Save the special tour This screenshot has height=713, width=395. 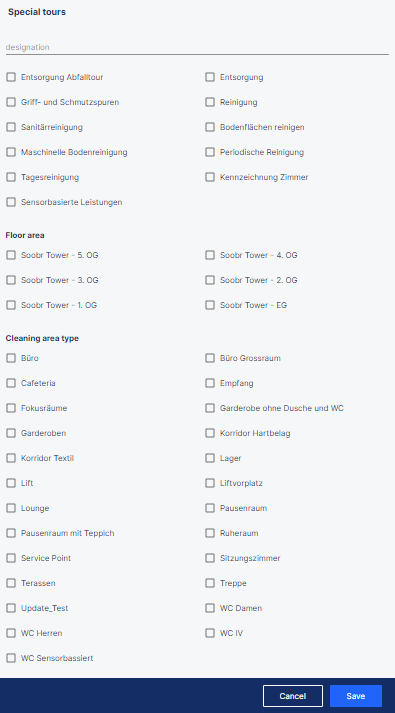click(356, 696)
